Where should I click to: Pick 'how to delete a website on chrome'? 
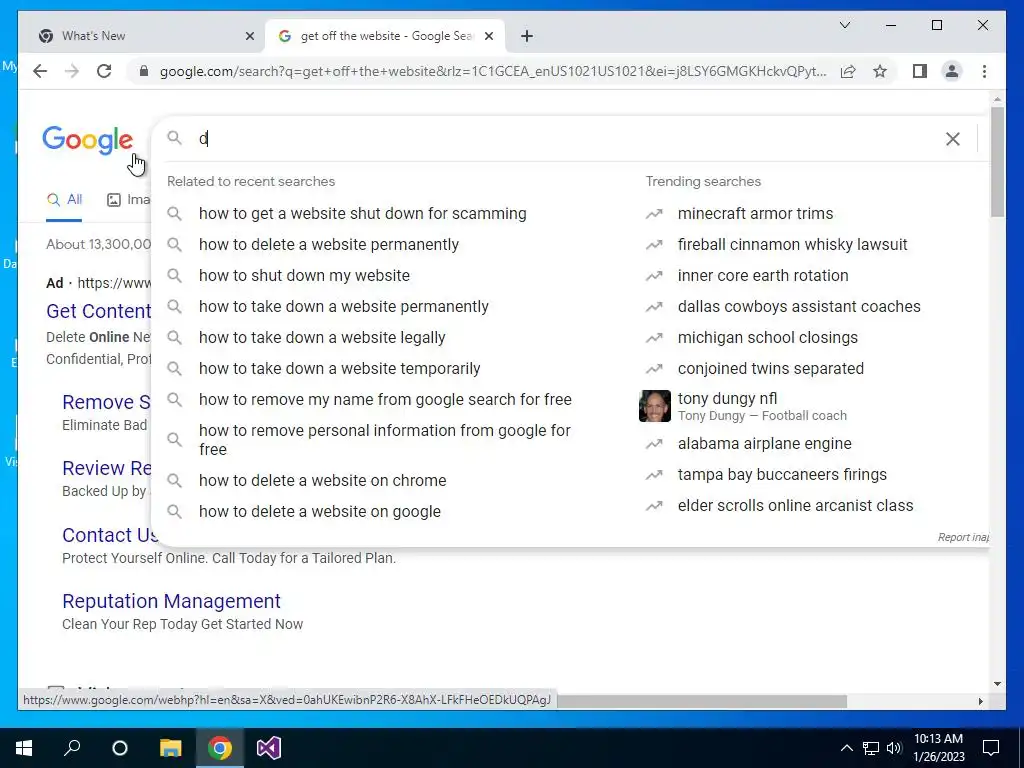pos(323,481)
